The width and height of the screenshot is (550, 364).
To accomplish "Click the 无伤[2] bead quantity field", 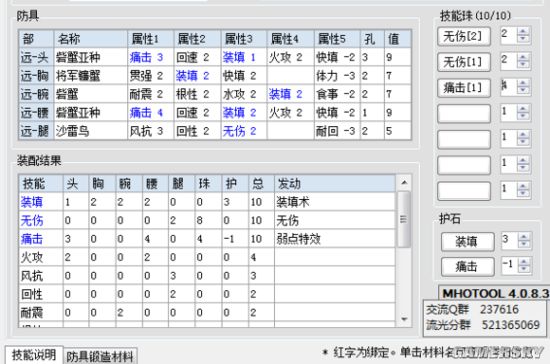I will pos(509,35).
